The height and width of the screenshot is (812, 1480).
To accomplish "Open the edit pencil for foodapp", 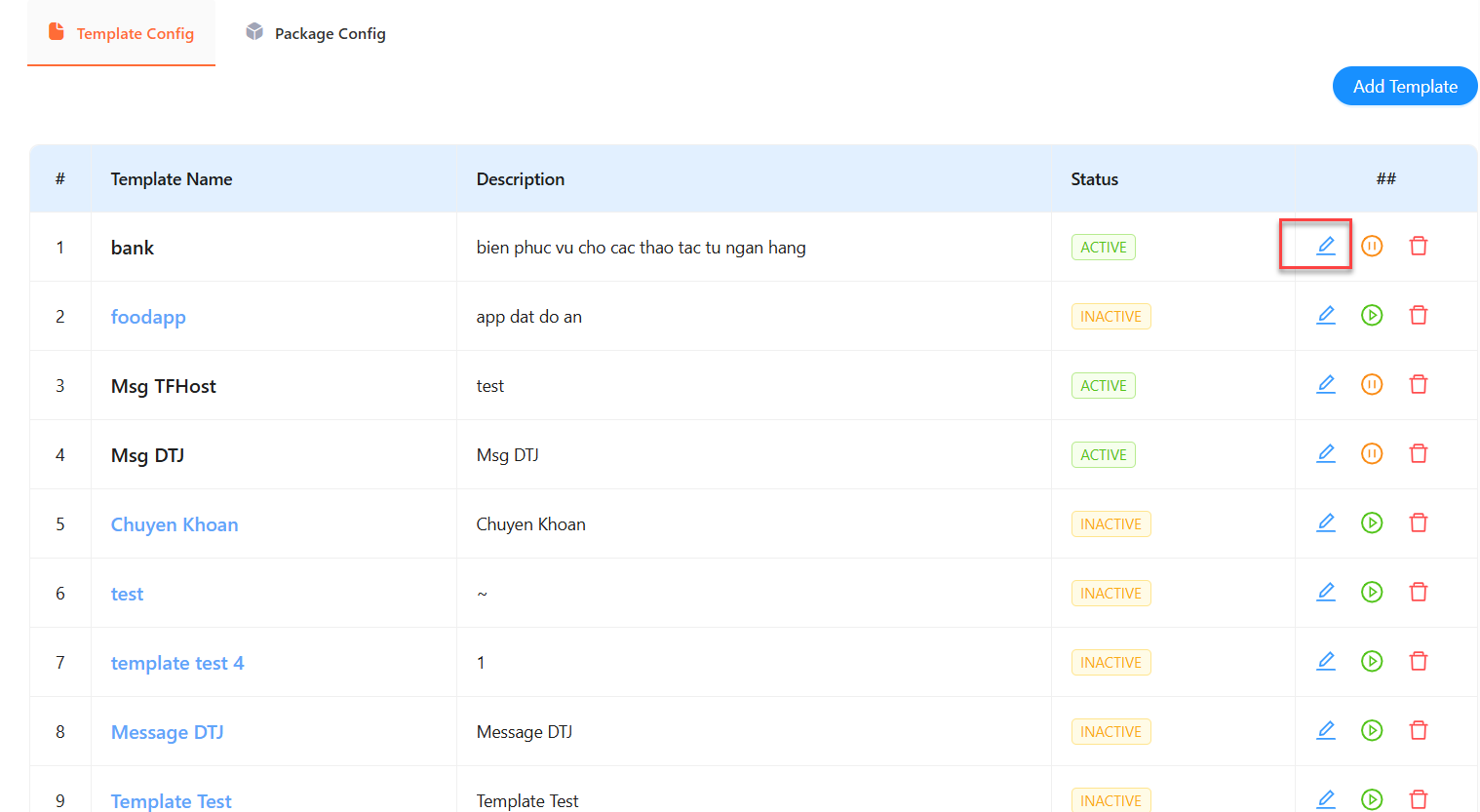I will (x=1325, y=315).
